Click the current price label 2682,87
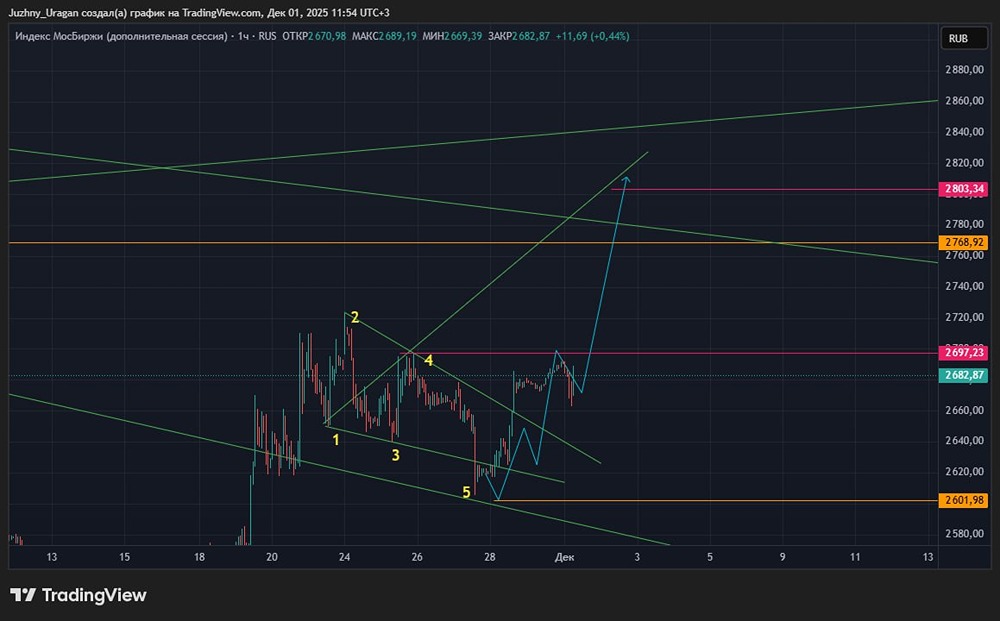Screen dimensions: 1000x621 click(x=961, y=374)
